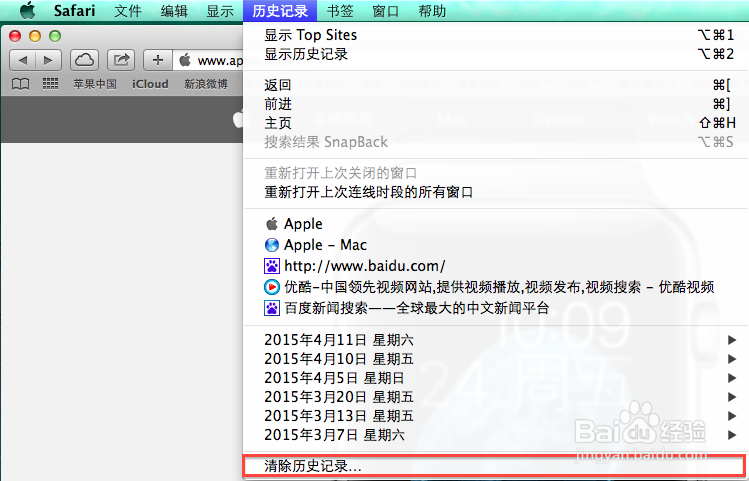Screen dimensions: 749x481
Task: Expand 2015年4月5日 星期日 submenu
Action: [x=496, y=378]
